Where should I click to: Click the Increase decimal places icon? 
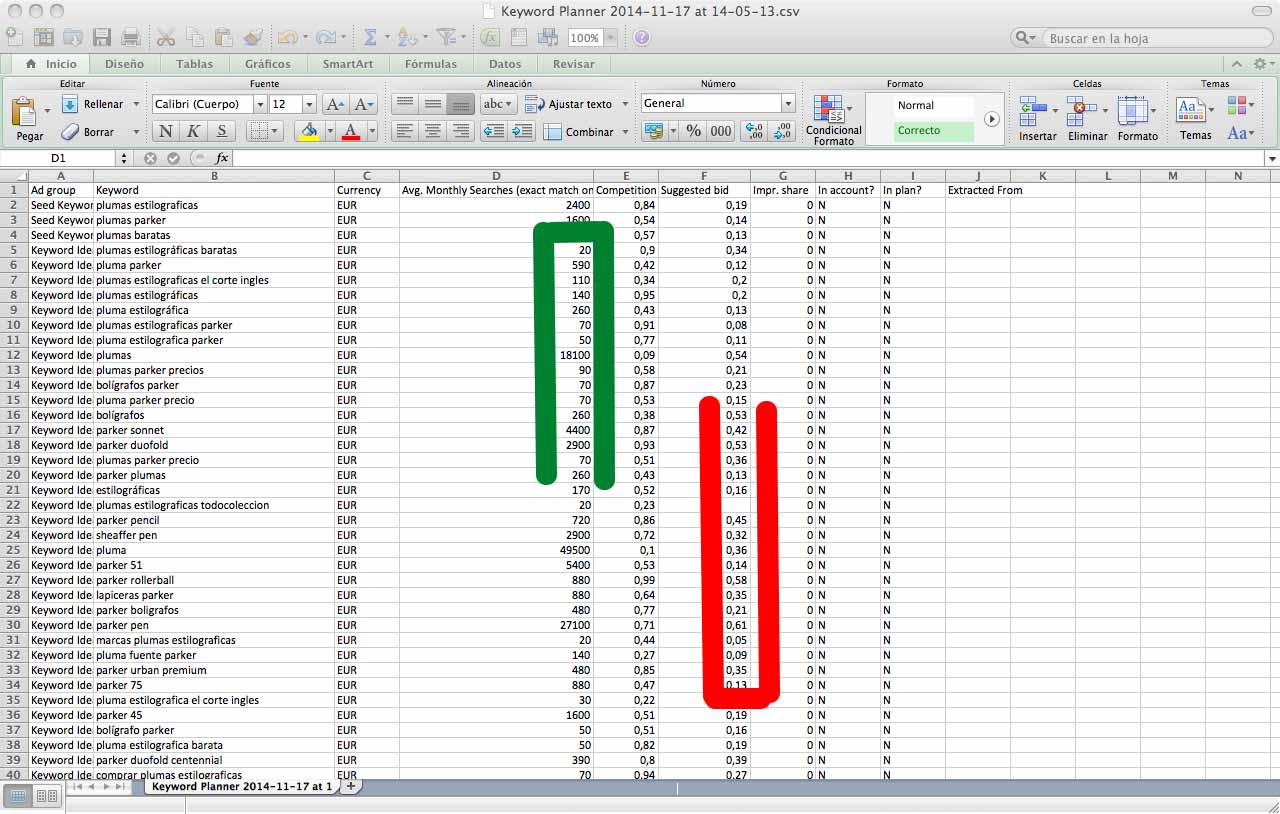[755, 131]
